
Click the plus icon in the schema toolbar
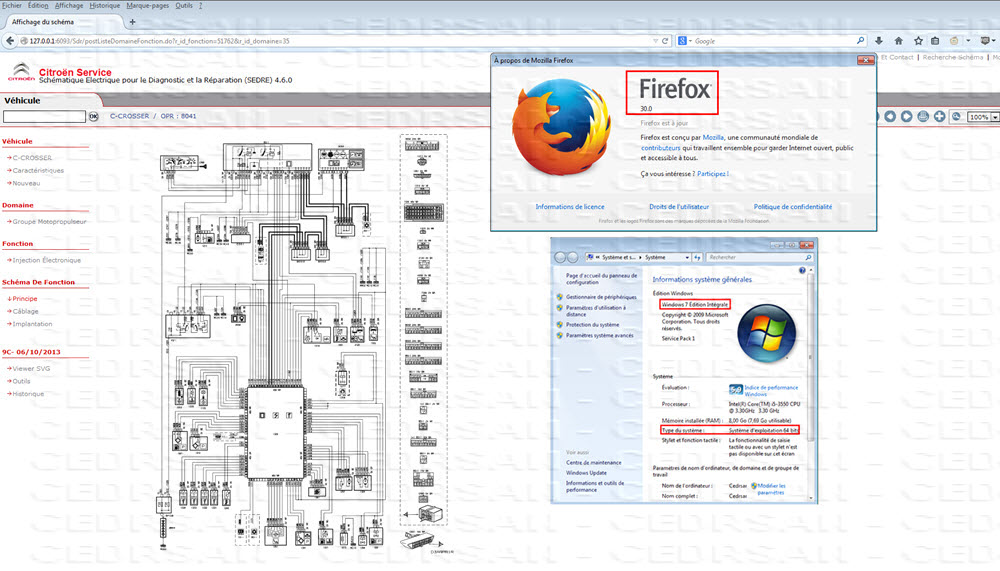(939, 117)
